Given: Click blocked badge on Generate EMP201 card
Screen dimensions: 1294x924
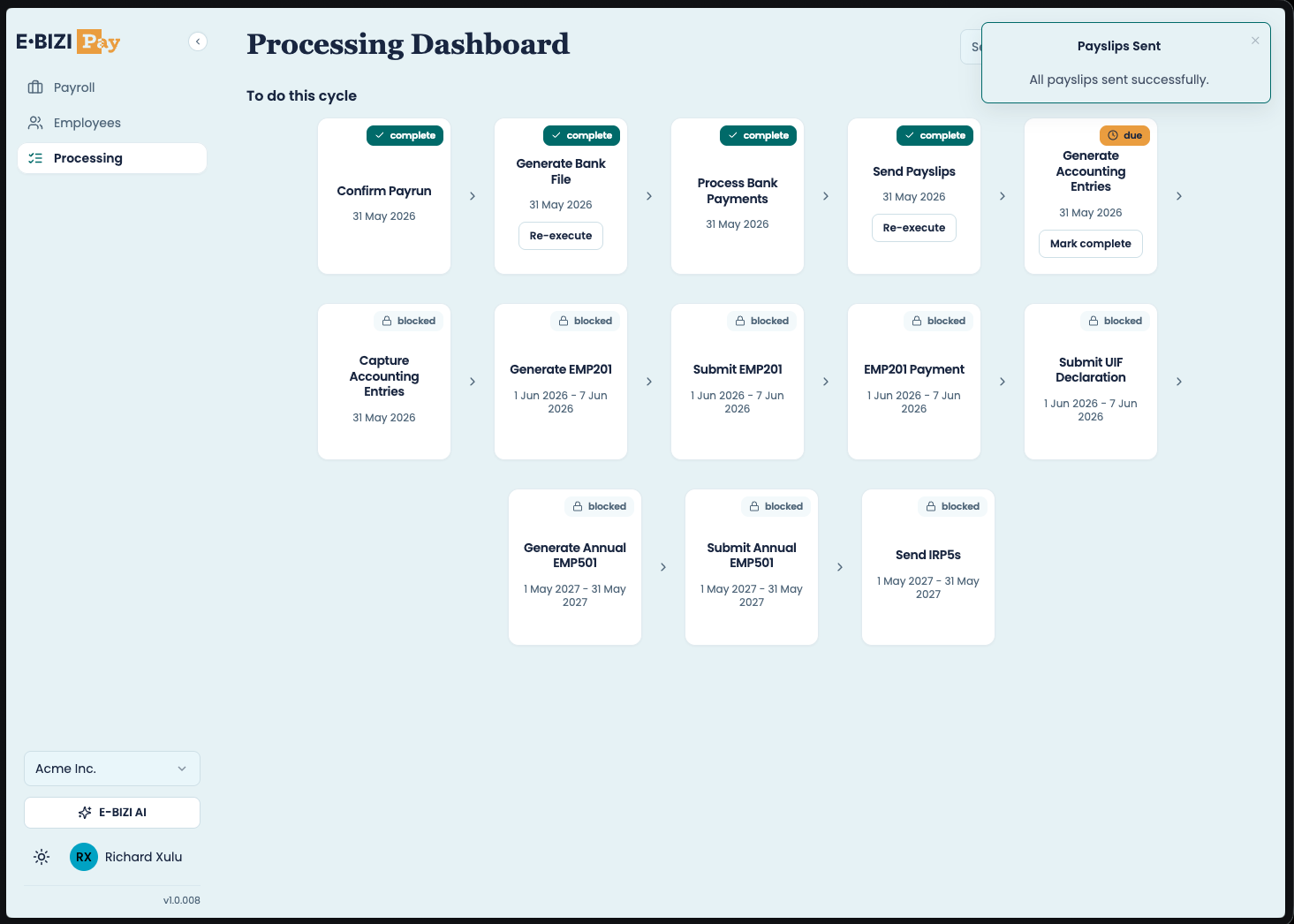Looking at the screenshot, I should click(586, 321).
